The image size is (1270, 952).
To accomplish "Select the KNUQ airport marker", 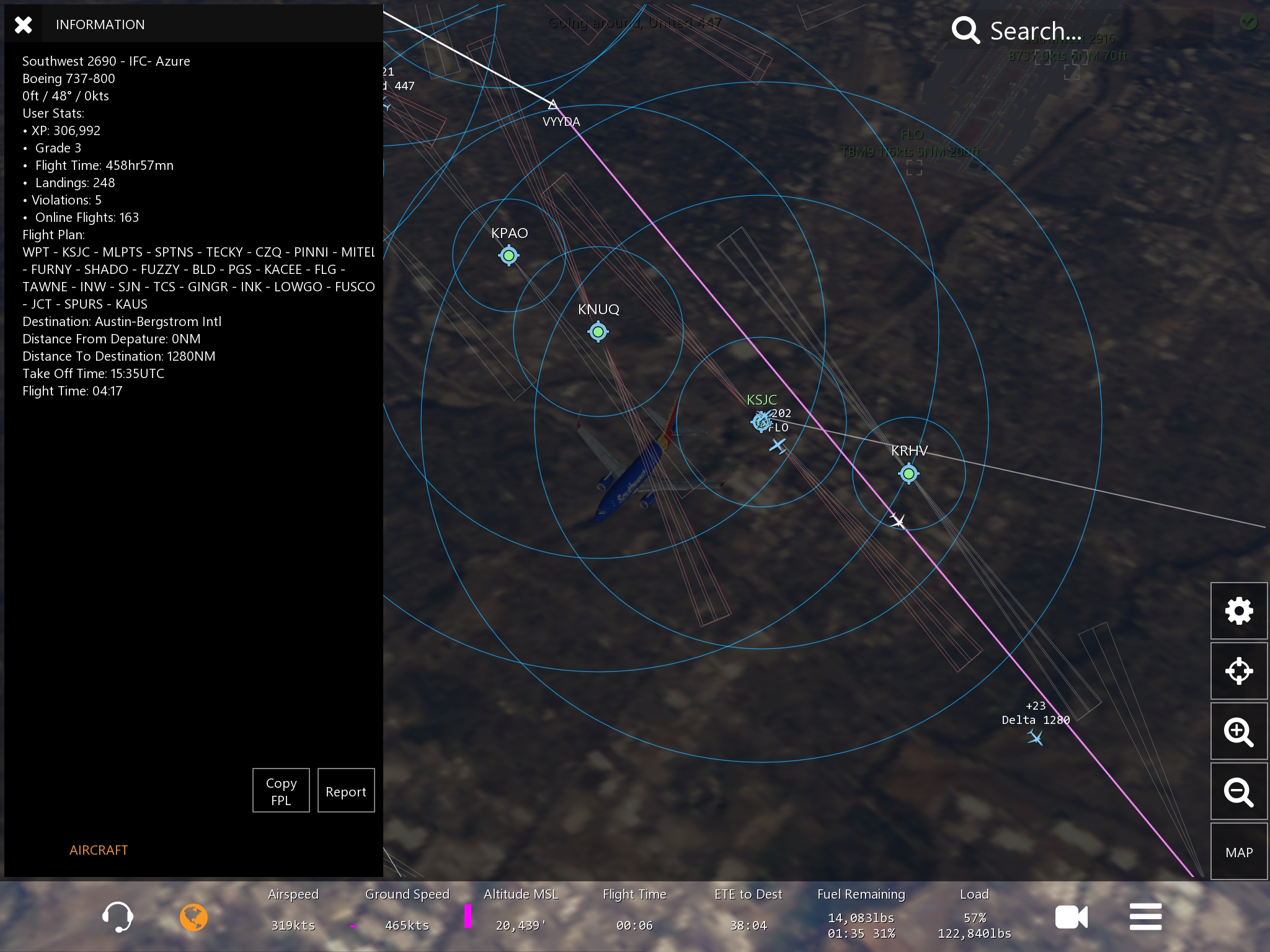I will coord(598,332).
